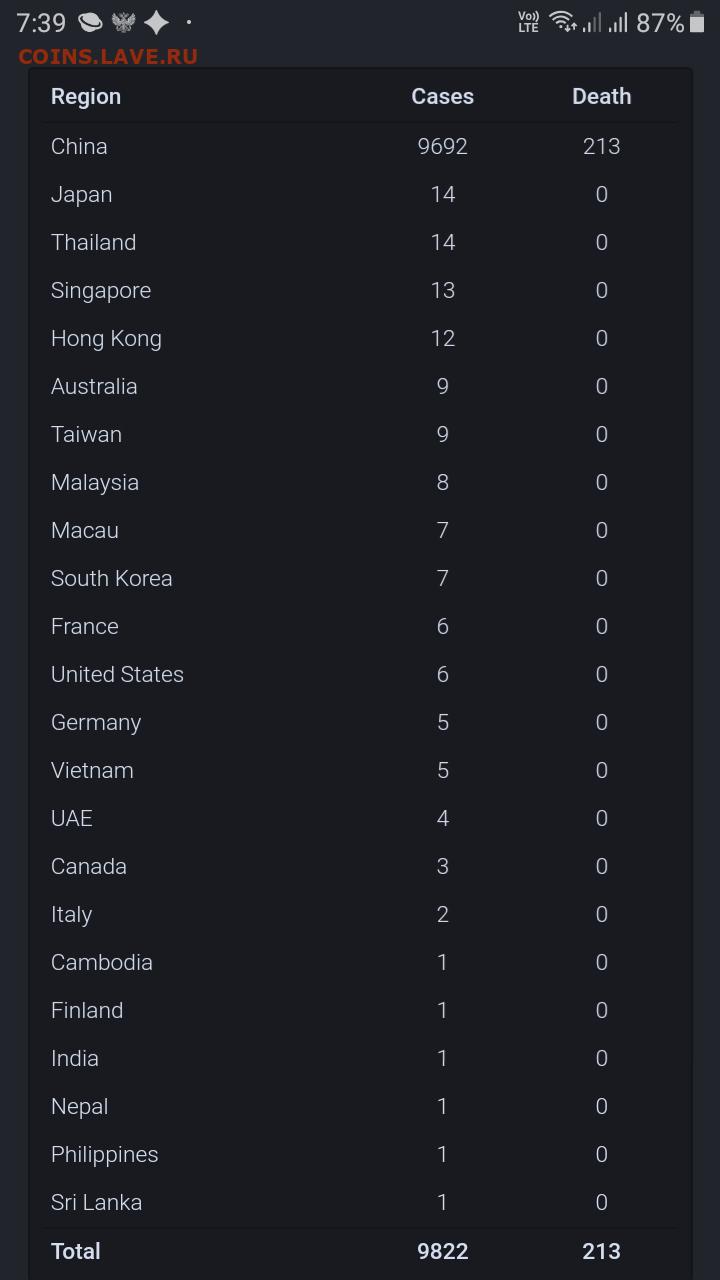This screenshot has width=720, height=1280.
Task: Tap the Wi-Fi signal icon
Action: click(562, 22)
